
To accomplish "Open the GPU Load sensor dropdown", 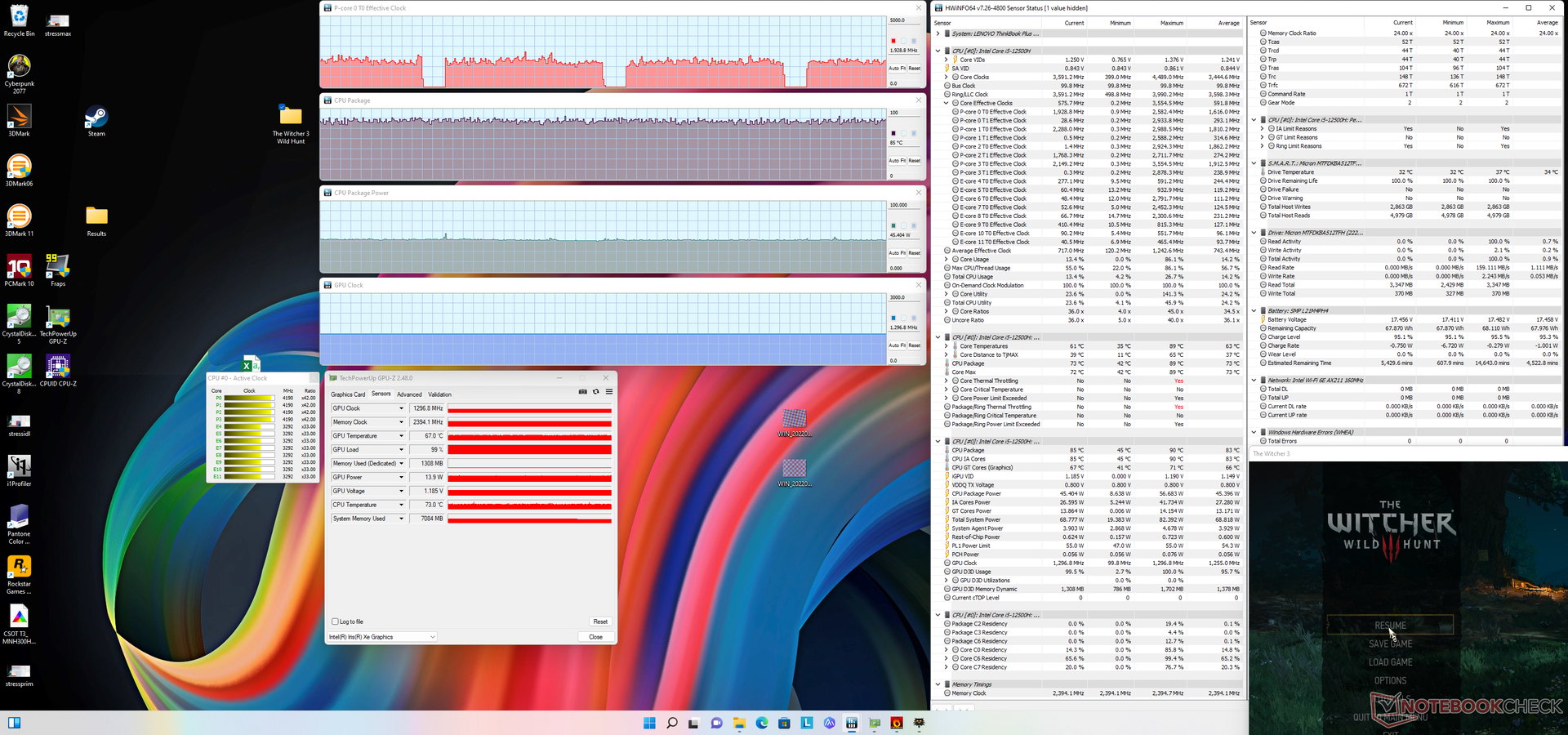I will coord(401,450).
